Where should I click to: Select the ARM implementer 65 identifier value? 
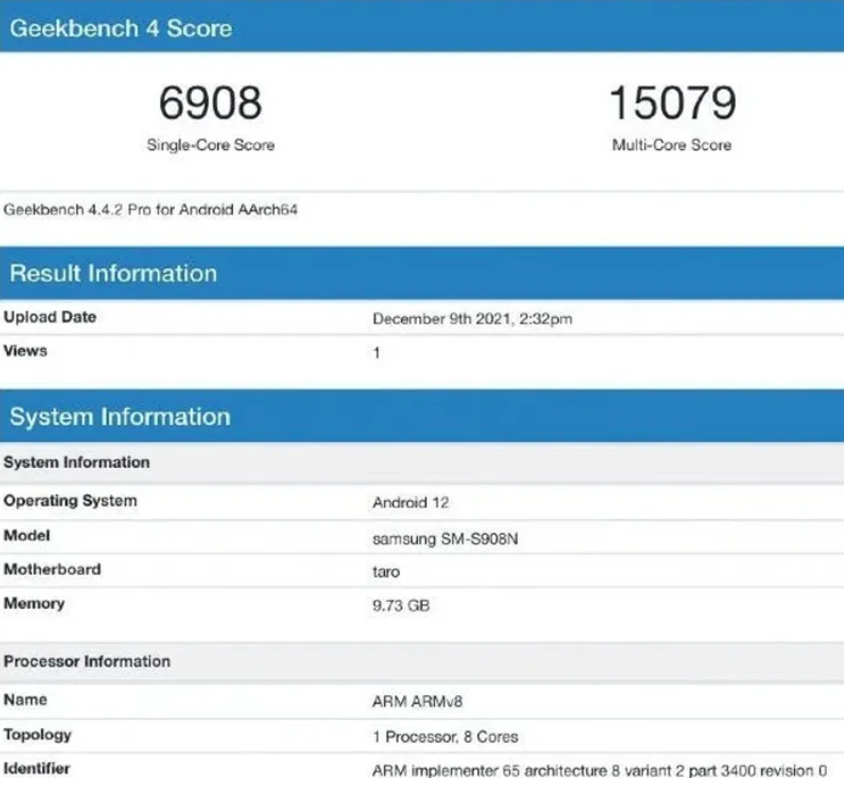(600, 771)
